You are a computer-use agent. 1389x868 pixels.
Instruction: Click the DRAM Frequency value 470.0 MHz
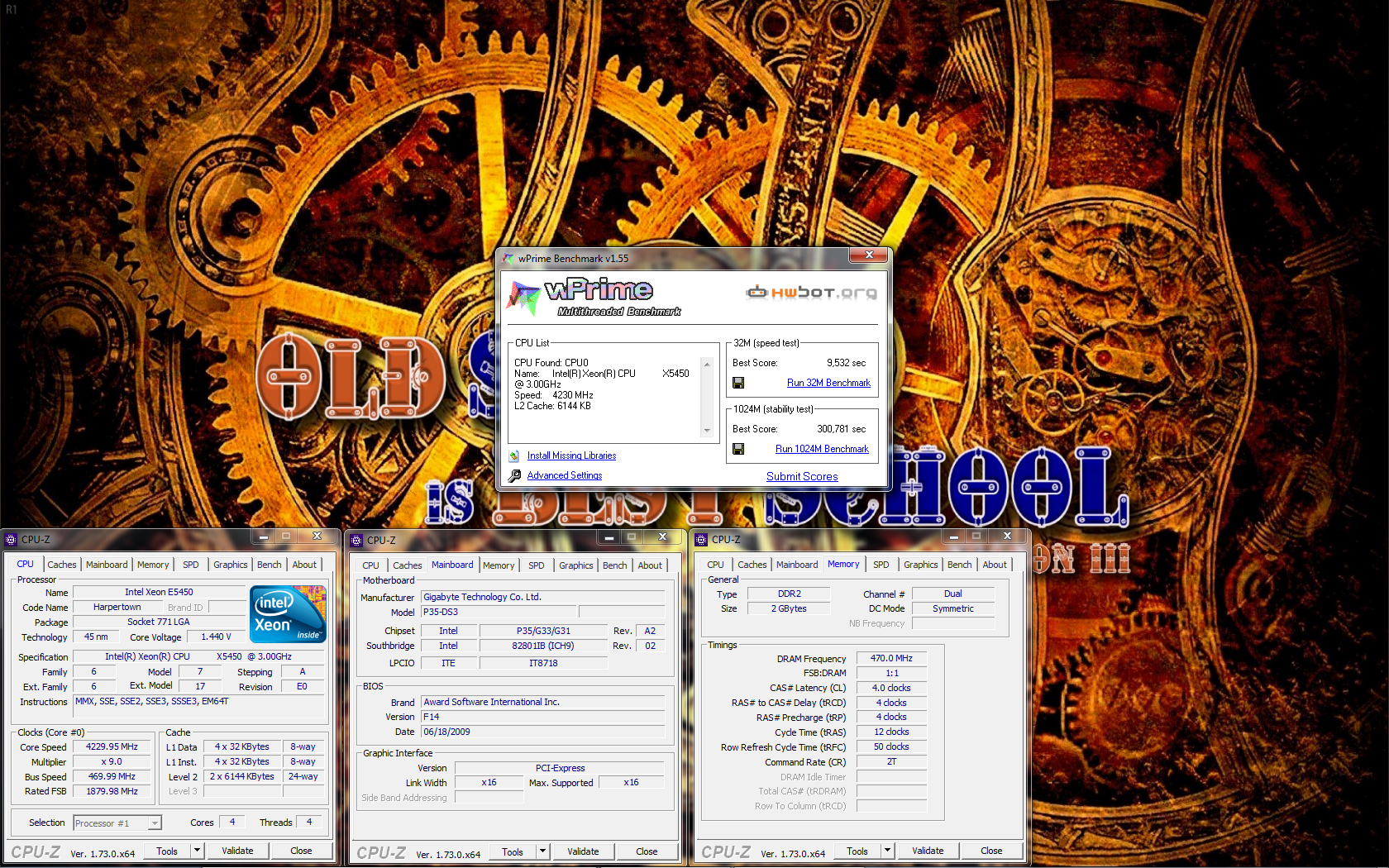tap(891, 658)
